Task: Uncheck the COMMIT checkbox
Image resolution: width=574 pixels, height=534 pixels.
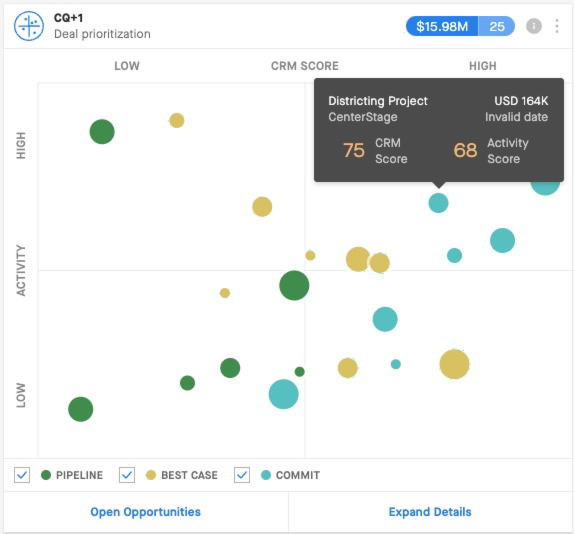Action: (x=242, y=475)
